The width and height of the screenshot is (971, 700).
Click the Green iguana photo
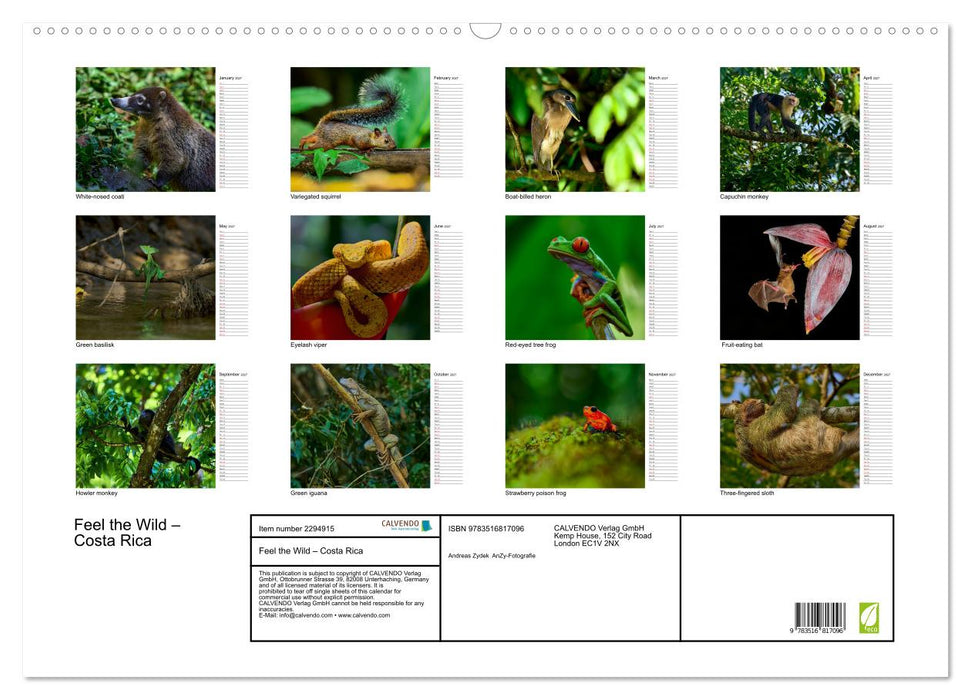click(x=360, y=426)
